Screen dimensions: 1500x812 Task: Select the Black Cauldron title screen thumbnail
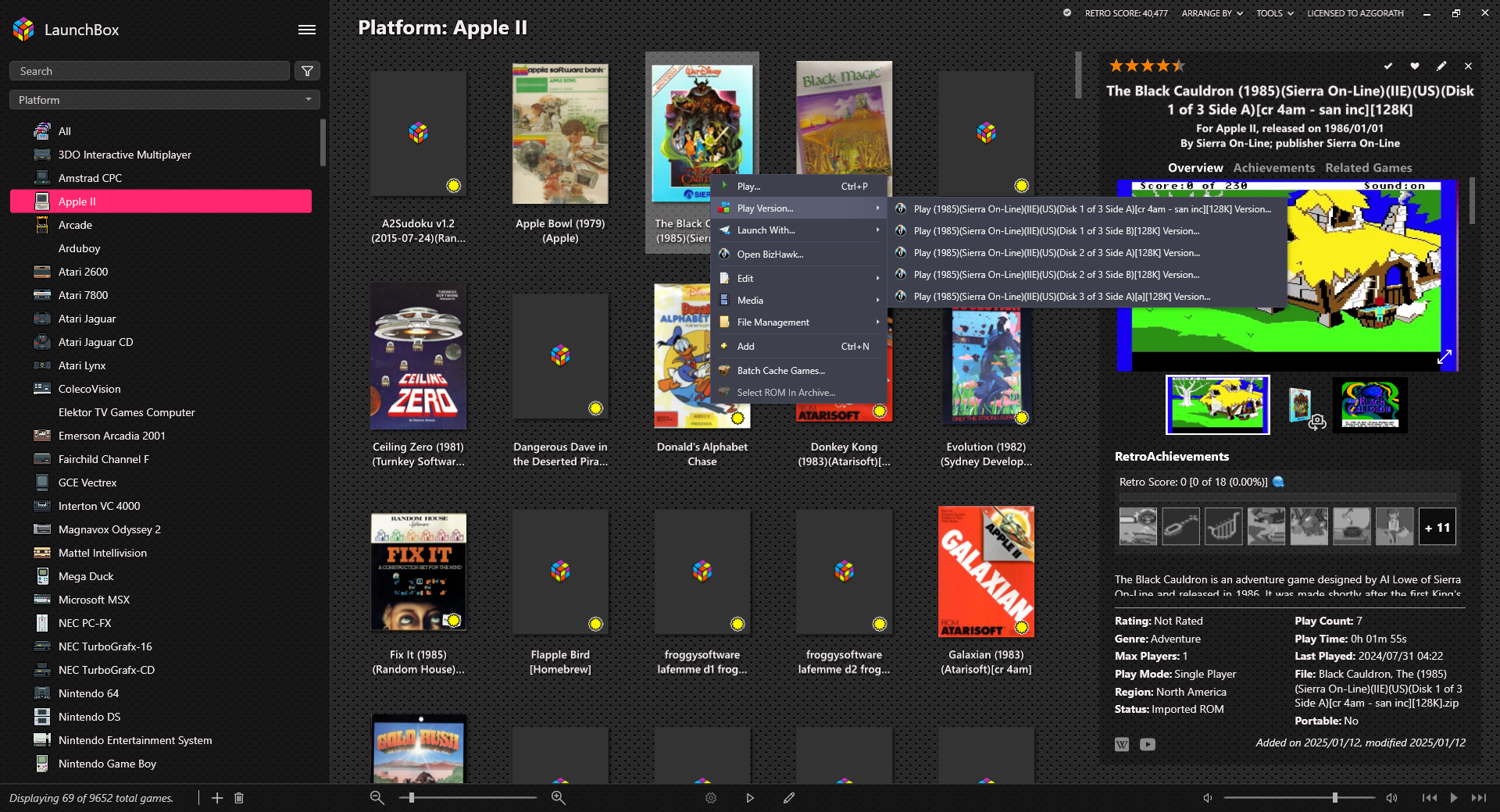(x=1370, y=404)
